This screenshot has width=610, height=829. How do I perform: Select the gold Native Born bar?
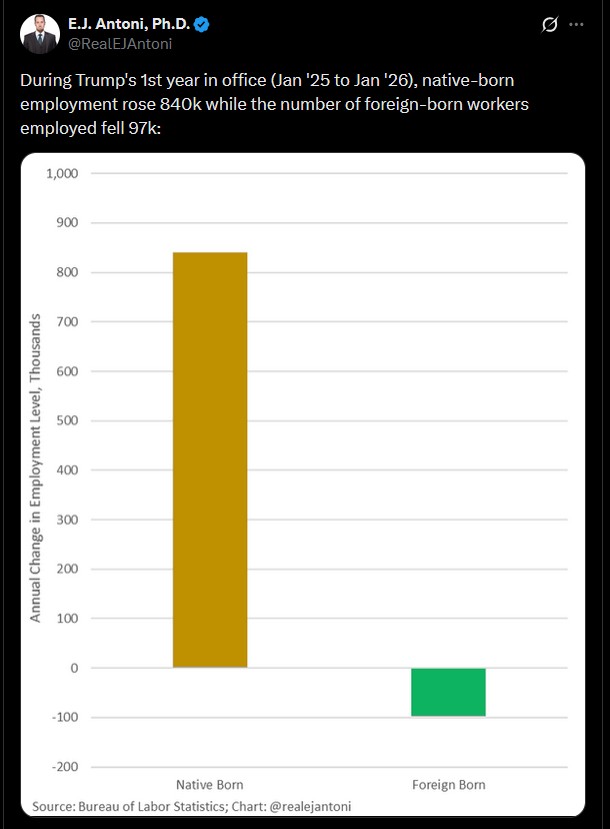pos(210,460)
